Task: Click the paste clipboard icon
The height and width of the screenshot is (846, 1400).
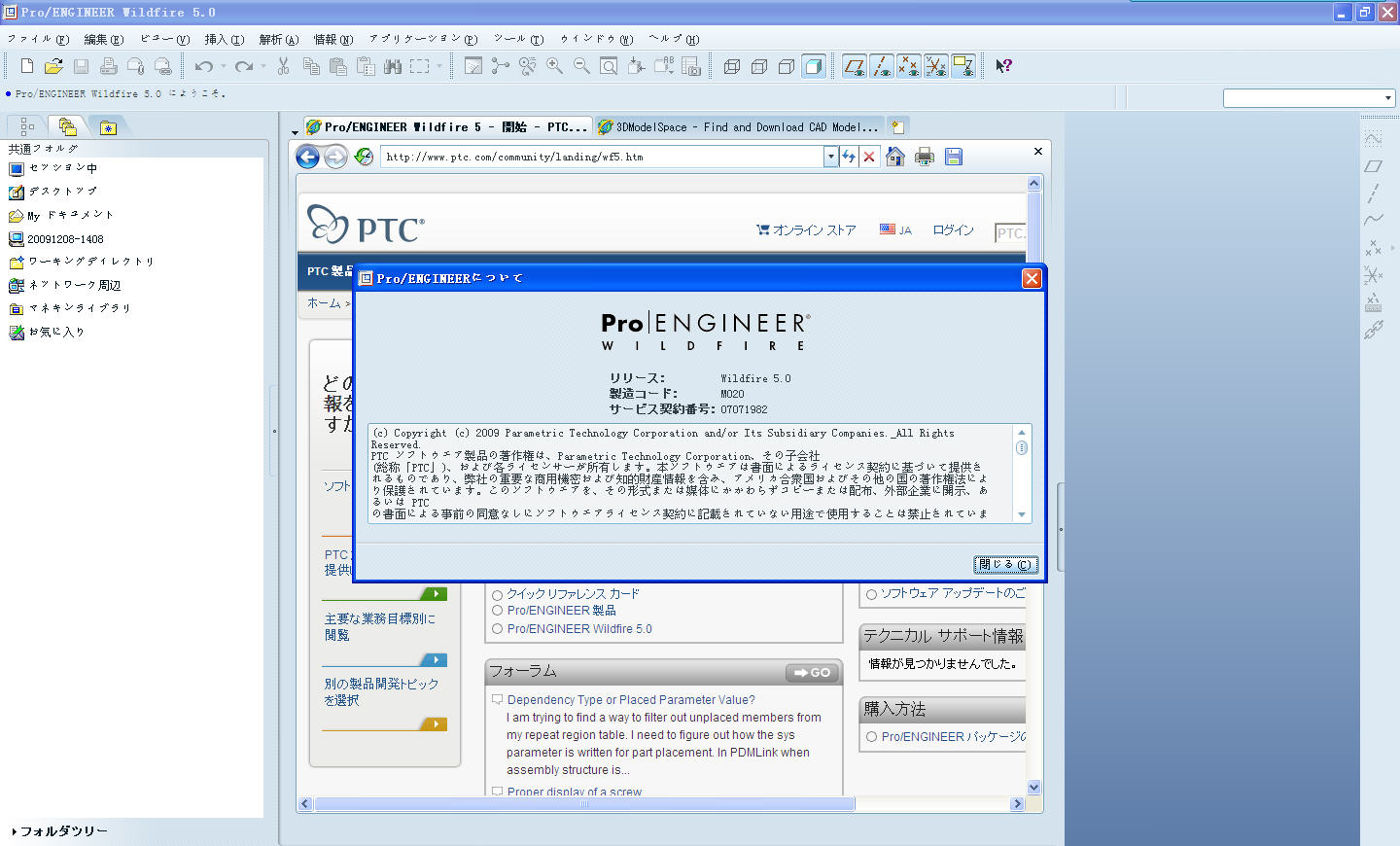Action: coord(338,66)
